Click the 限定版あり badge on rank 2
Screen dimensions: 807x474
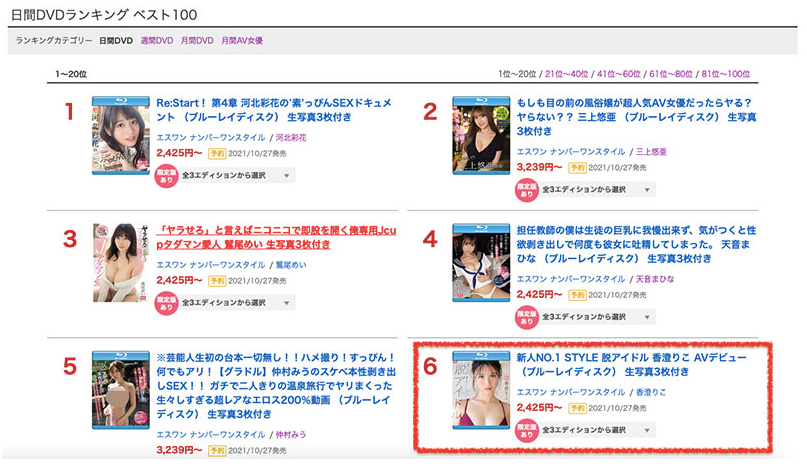coord(527,190)
